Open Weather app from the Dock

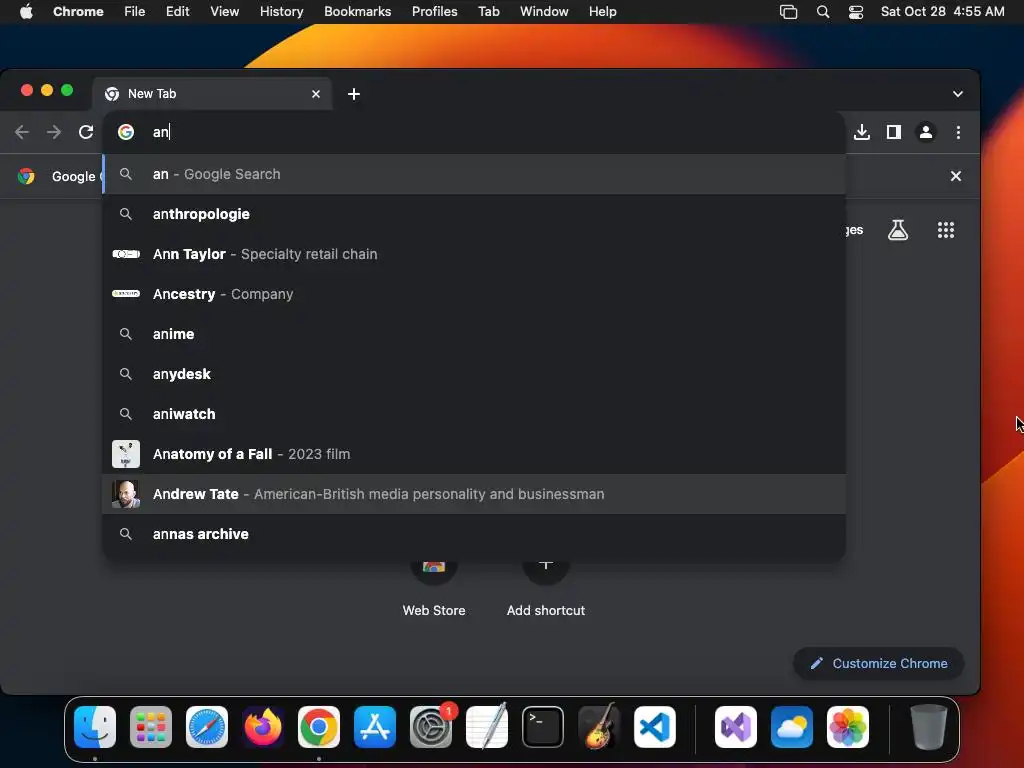point(792,727)
